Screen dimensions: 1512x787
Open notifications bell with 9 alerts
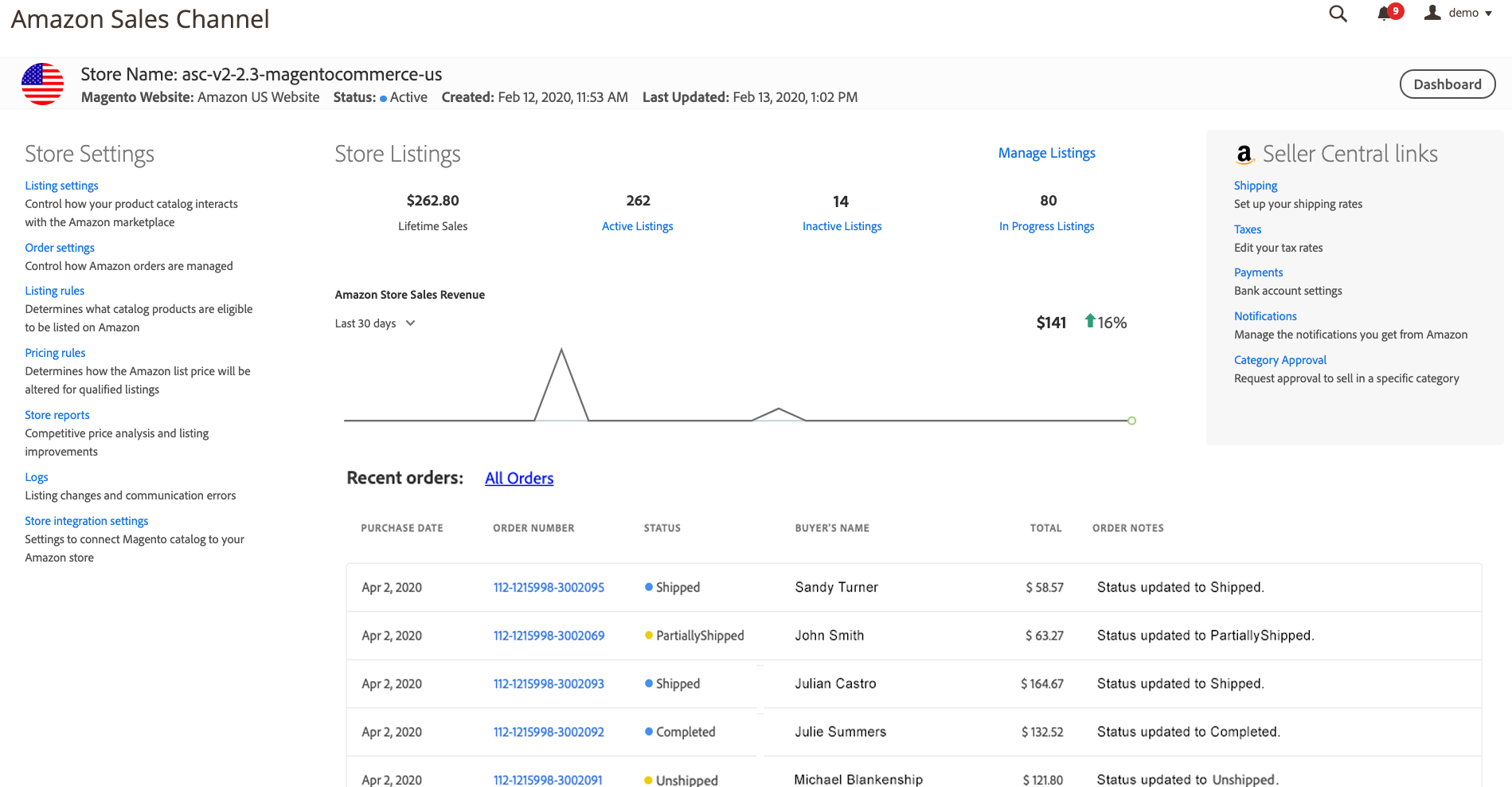[1389, 13]
